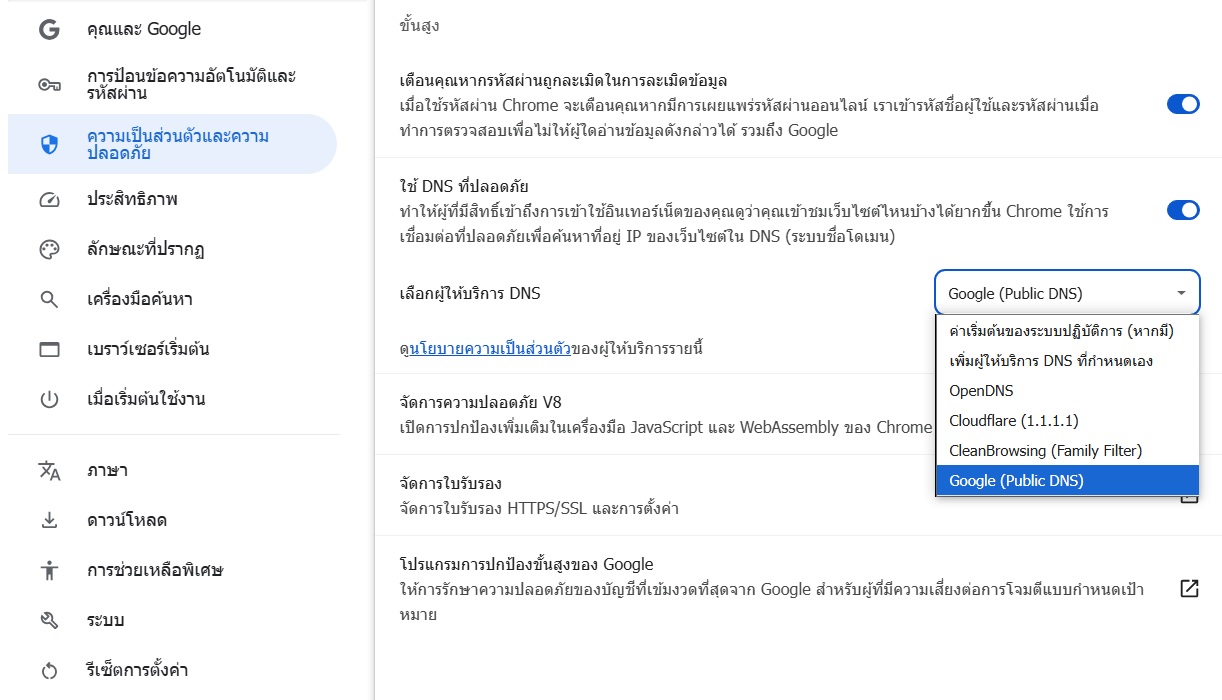The height and width of the screenshot is (700, 1222).
Task: Click the ใช้ DNS ที่ปลอดภัย title text
Action: pyautogui.click(x=464, y=186)
